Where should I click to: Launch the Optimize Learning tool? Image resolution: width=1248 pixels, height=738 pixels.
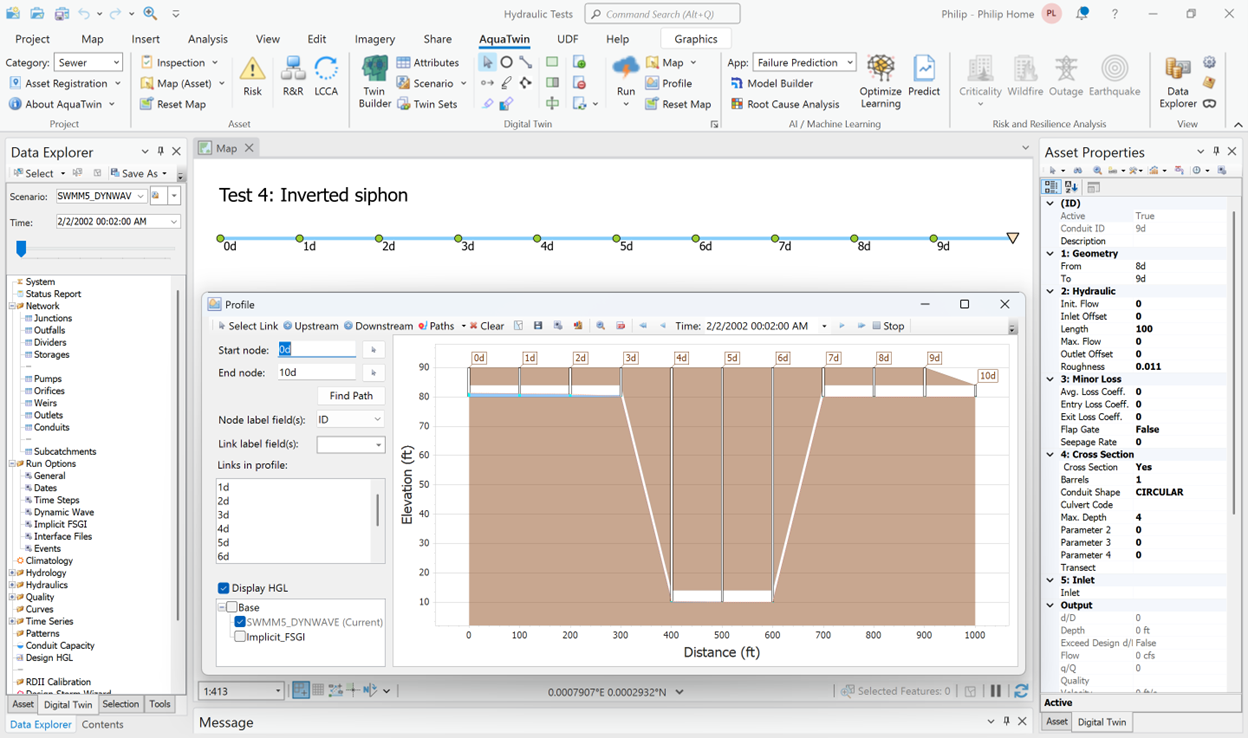(880, 80)
